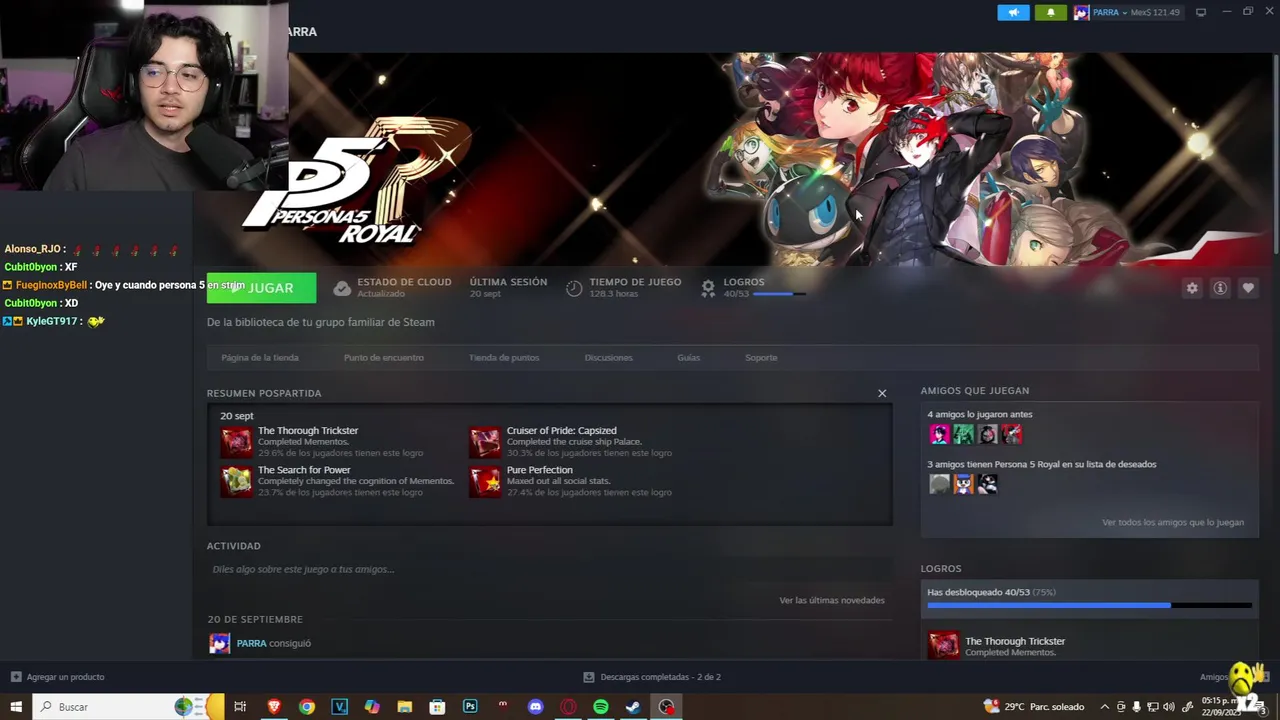Click Pure Perfection achievement title

pyautogui.click(x=540, y=470)
